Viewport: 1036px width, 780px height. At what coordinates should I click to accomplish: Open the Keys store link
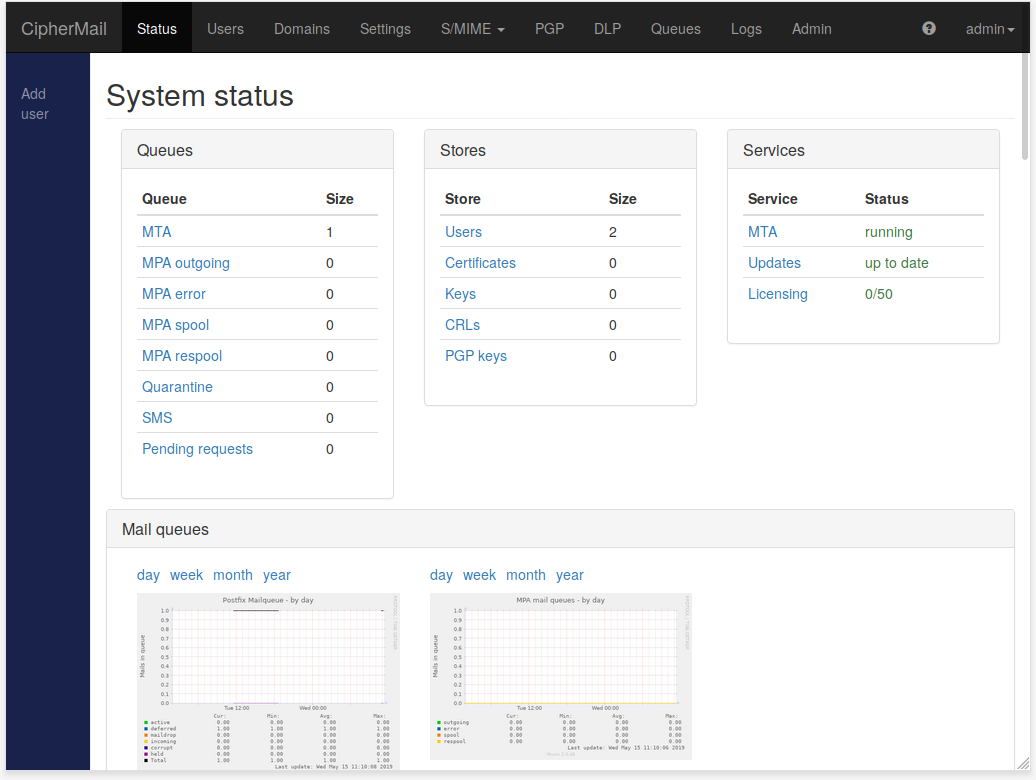tap(461, 294)
